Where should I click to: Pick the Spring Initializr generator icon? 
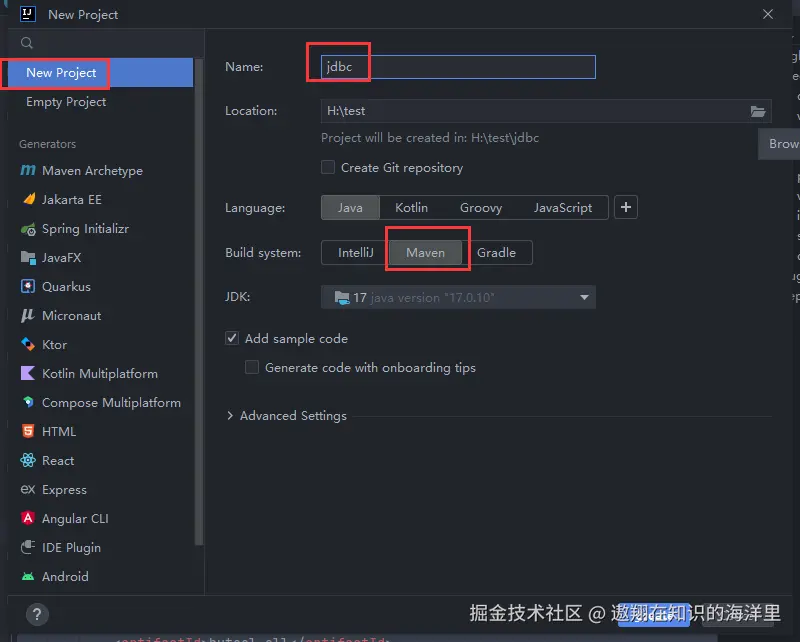point(28,229)
